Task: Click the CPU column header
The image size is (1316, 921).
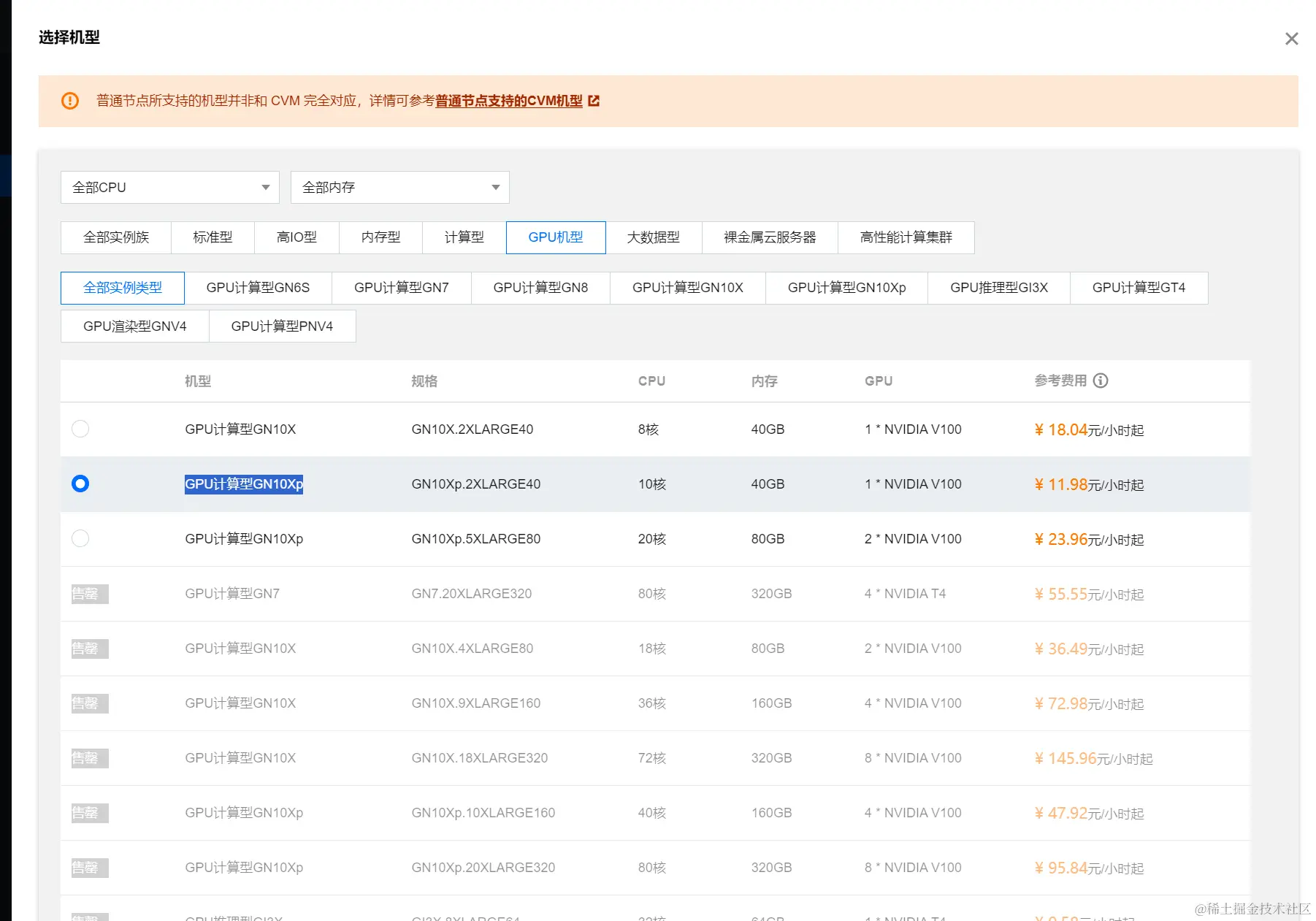Action: [x=651, y=381]
